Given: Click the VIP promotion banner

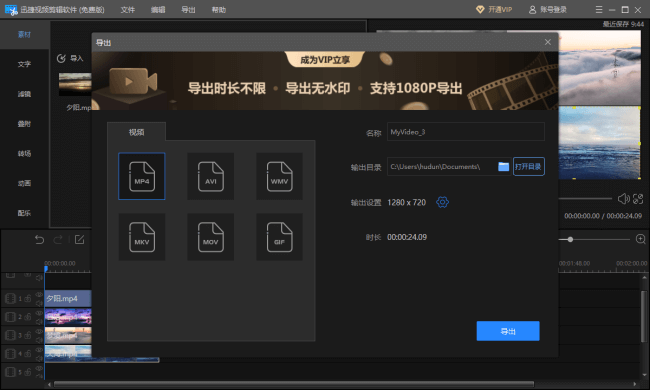Looking at the screenshot, I should (x=325, y=81).
